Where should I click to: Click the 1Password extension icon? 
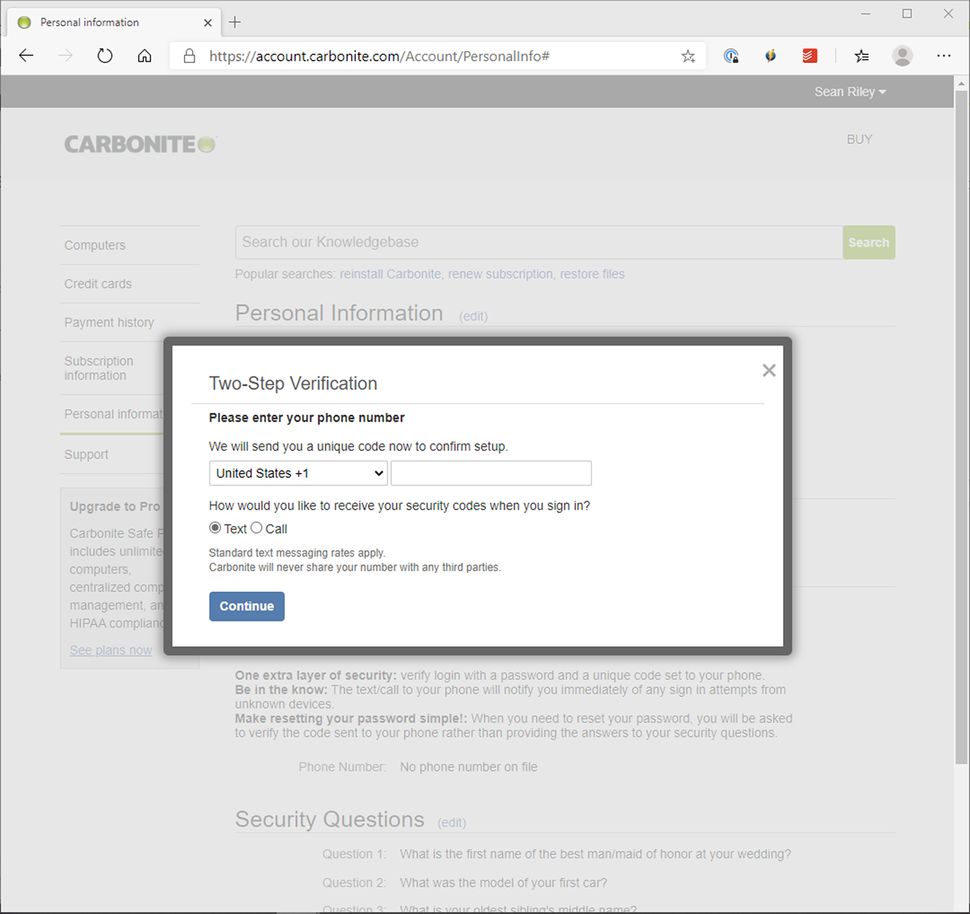(731, 55)
